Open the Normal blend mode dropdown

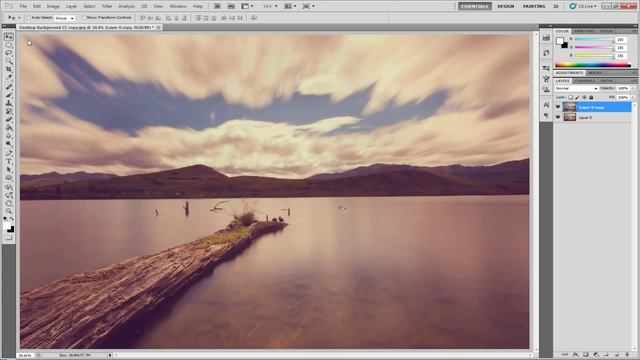(576, 89)
